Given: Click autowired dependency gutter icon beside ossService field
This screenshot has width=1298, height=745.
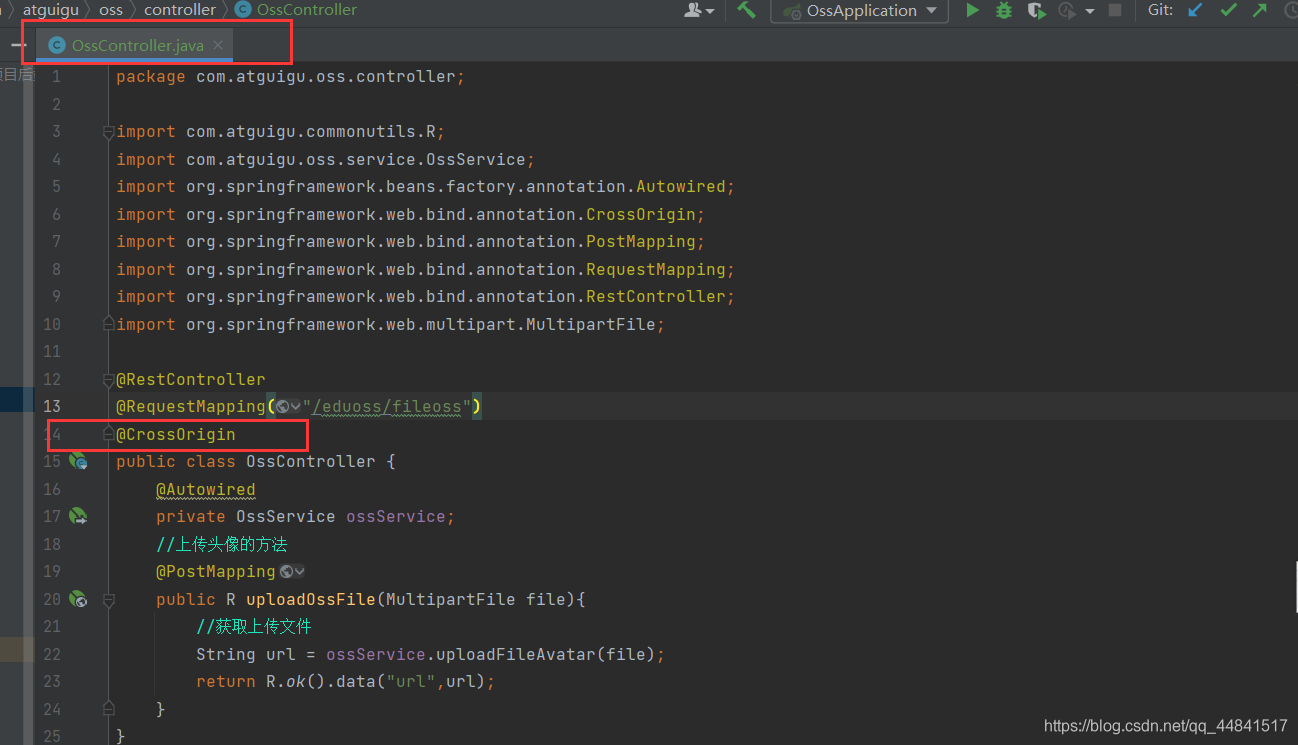Looking at the screenshot, I should coord(78,516).
